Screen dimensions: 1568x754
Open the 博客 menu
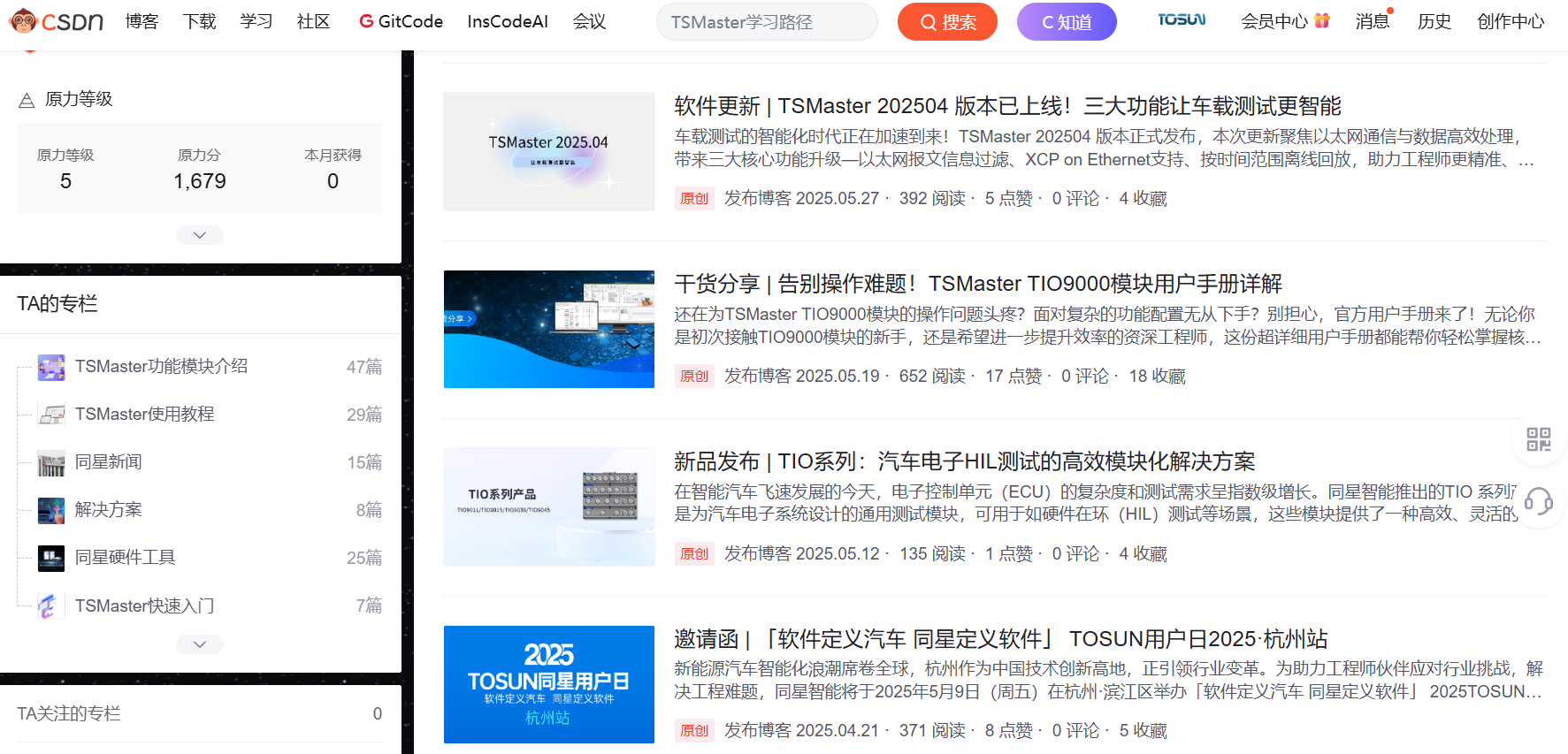tap(142, 21)
